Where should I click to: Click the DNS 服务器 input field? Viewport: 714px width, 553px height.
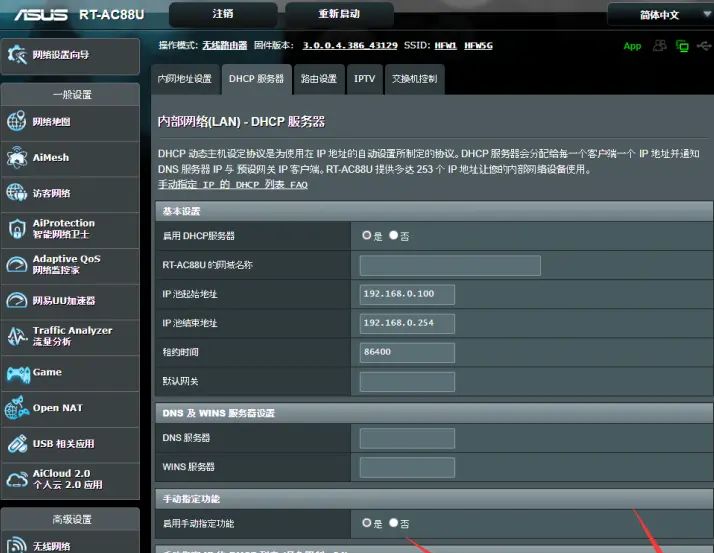pos(407,438)
